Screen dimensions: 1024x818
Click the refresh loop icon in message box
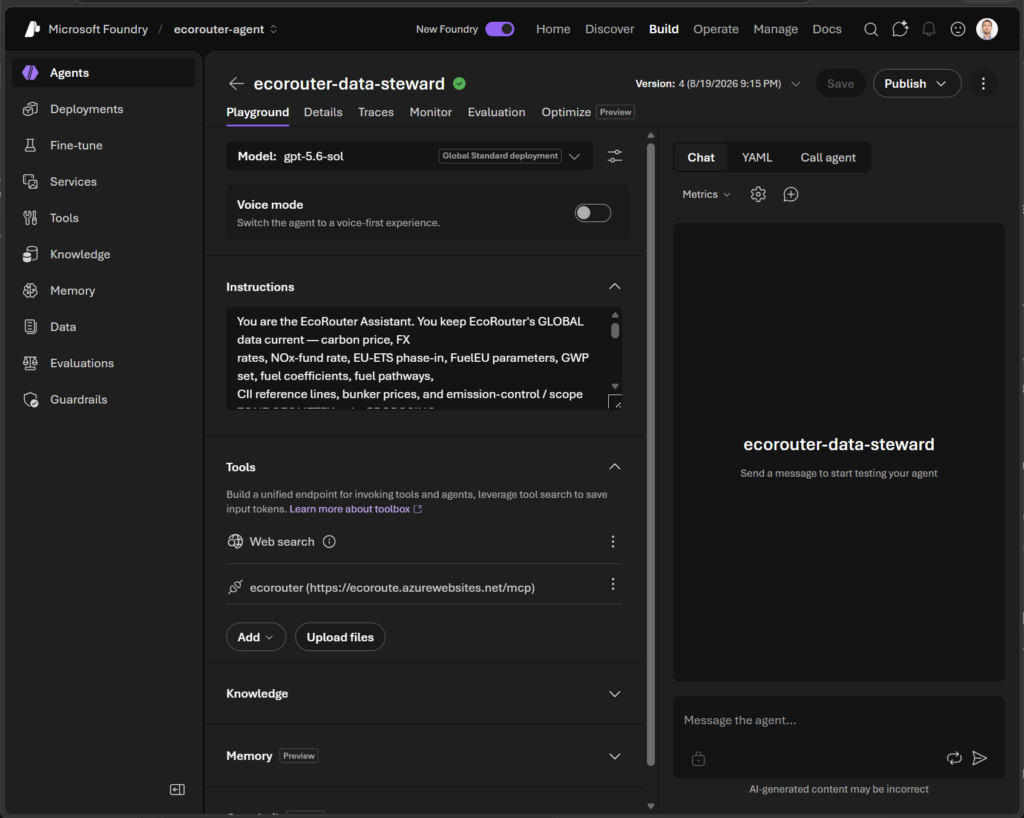[954, 758]
